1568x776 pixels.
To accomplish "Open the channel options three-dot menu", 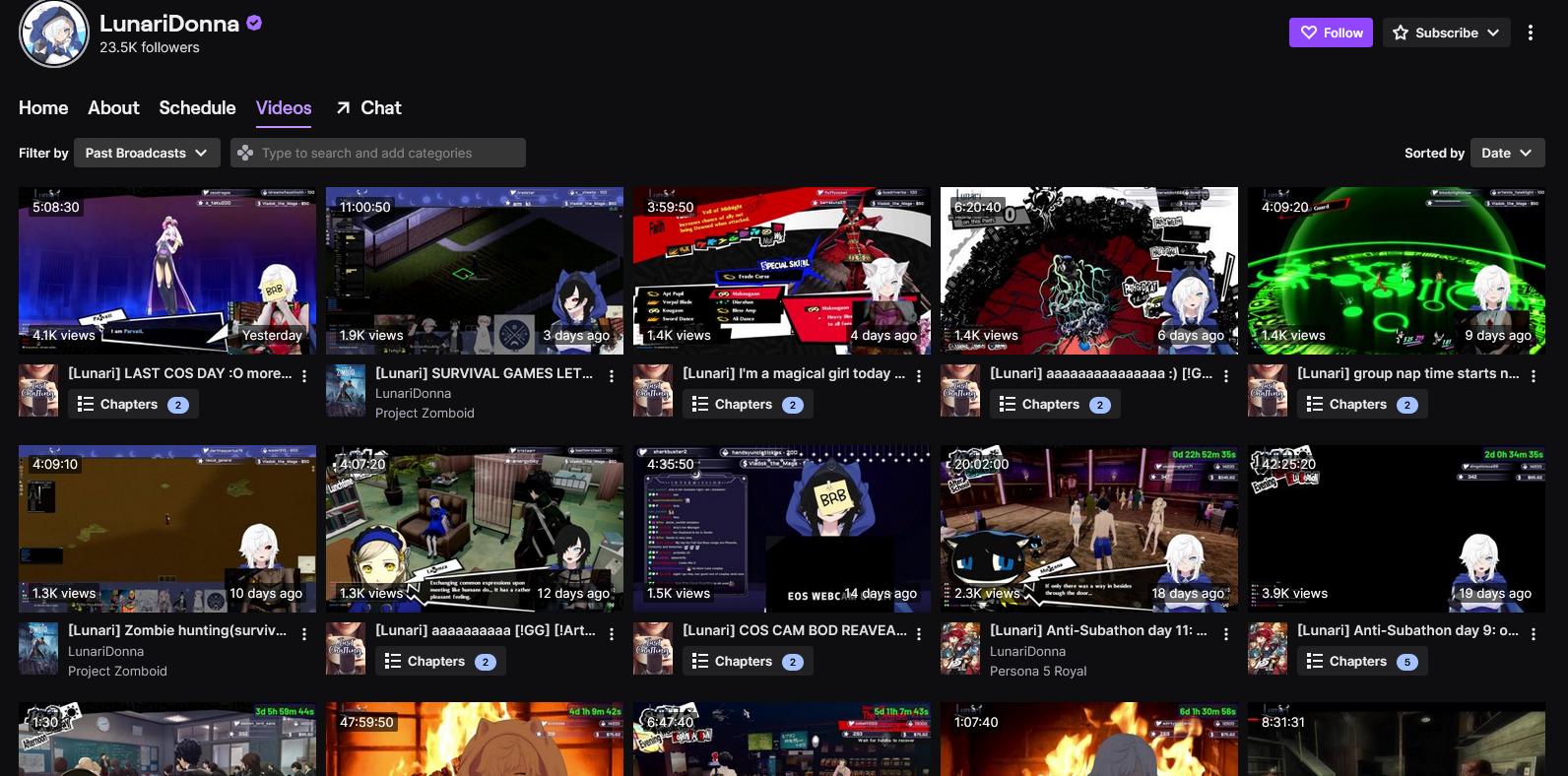I will [x=1530, y=32].
